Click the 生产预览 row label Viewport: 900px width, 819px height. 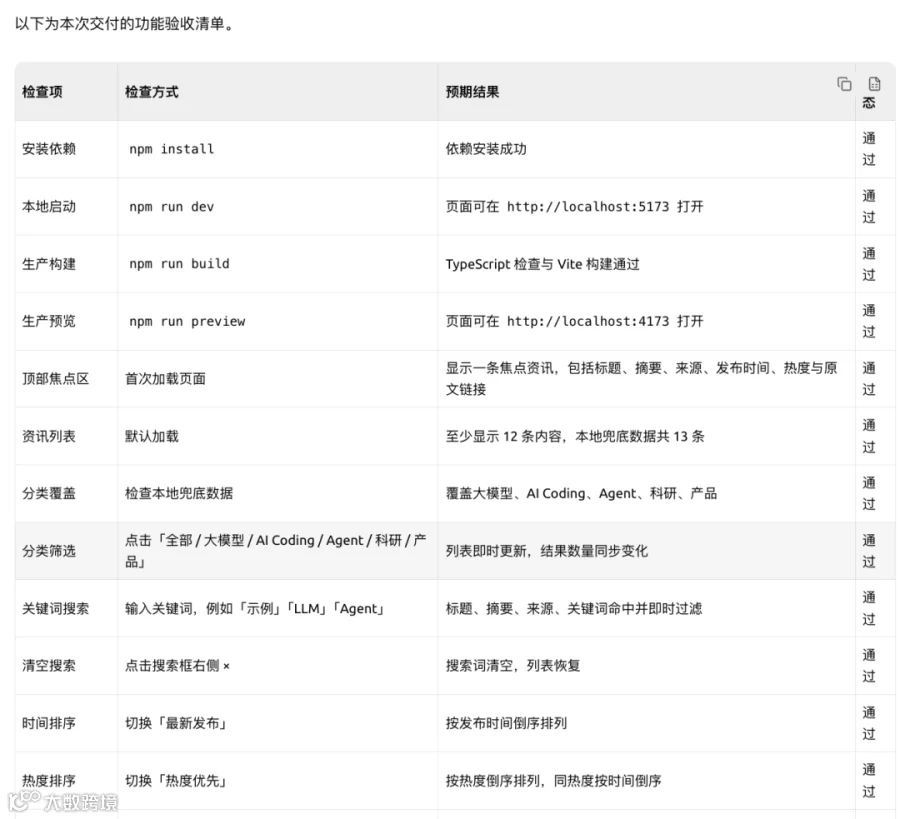point(49,321)
